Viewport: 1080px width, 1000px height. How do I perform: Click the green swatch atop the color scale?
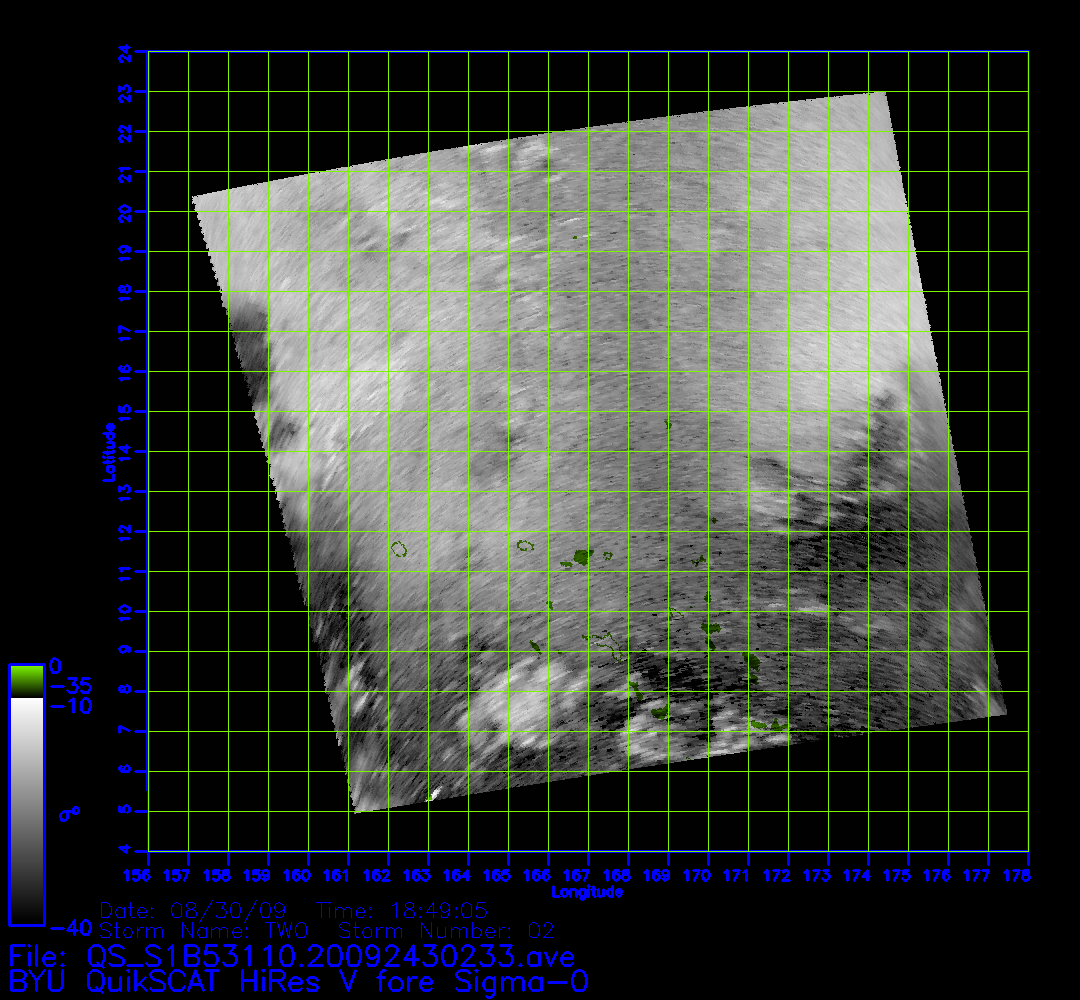[x=26, y=681]
